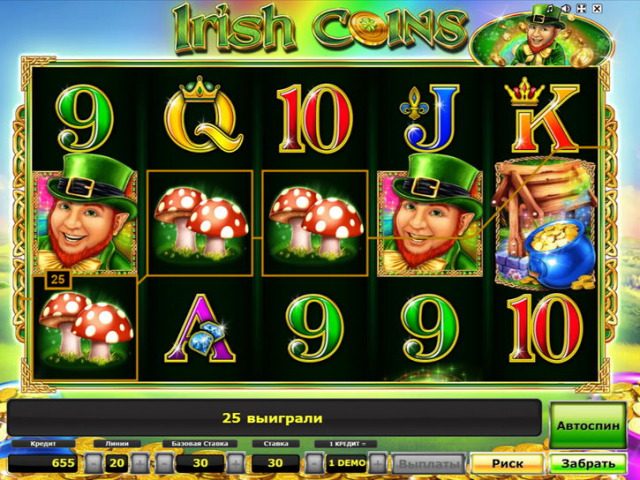Screen dimensions: 640x480
Task: Decrease the base bet (Базовая Ставка)
Action: pyautogui.click(x=164, y=463)
